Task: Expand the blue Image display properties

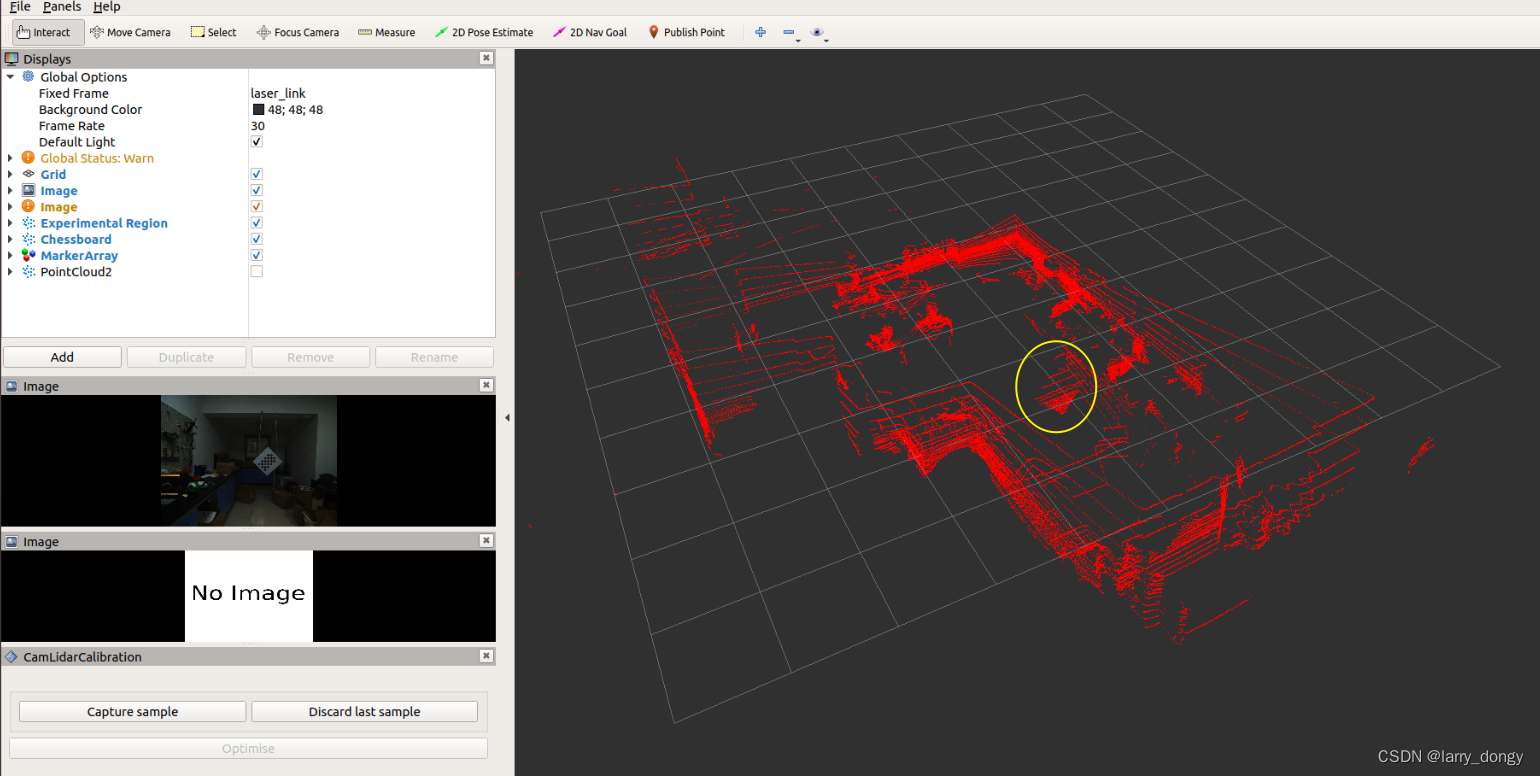Action: pyautogui.click(x=10, y=190)
